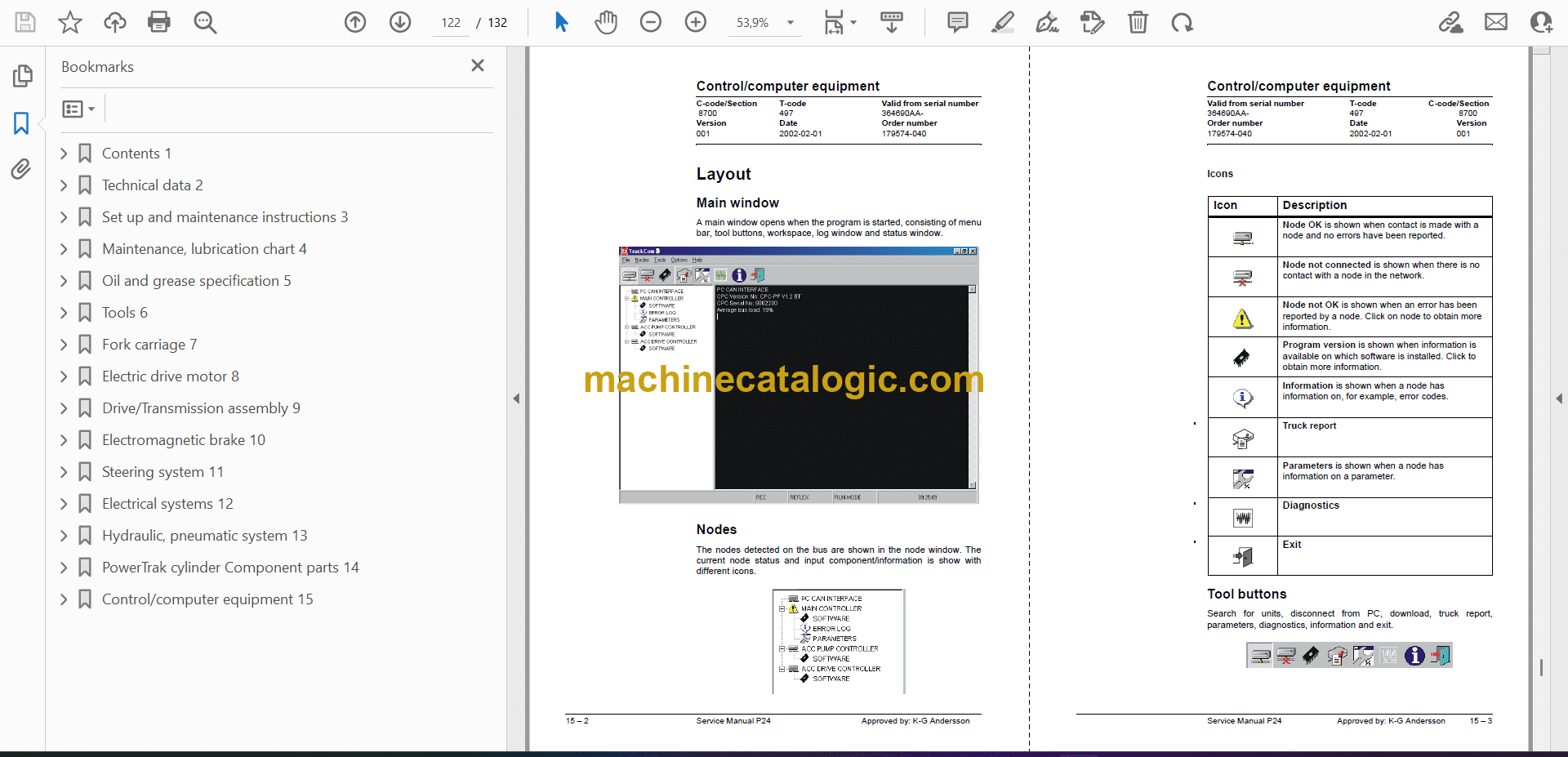Expand Oil and grease specification 5
Screen dimensions: 1568x757
pos(64,281)
